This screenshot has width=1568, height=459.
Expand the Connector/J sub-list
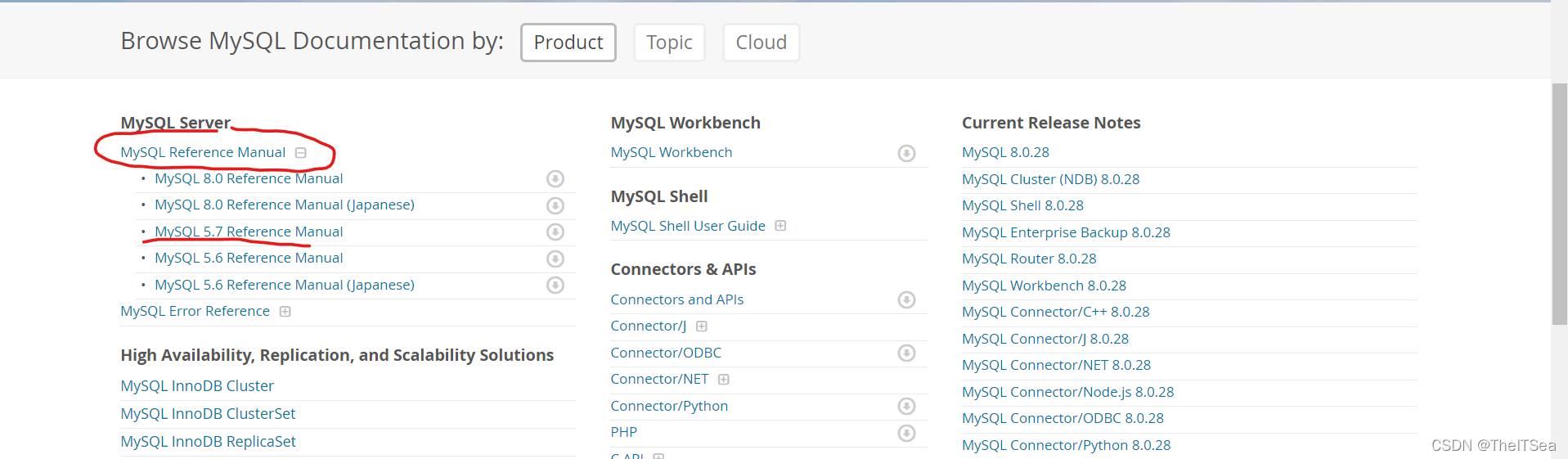pos(702,326)
